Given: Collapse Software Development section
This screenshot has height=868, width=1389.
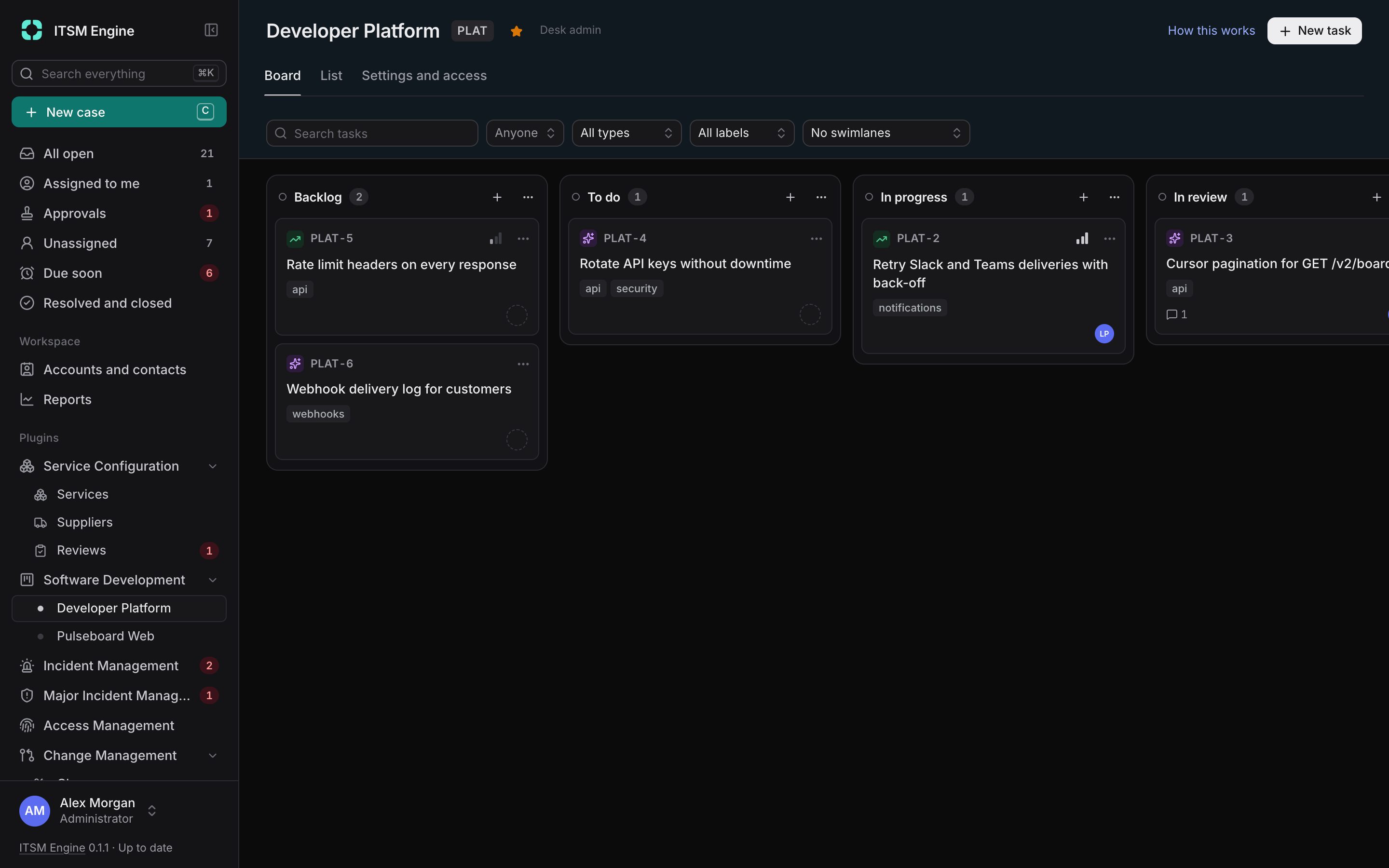Looking at the screenshot, I should [212, 580].
